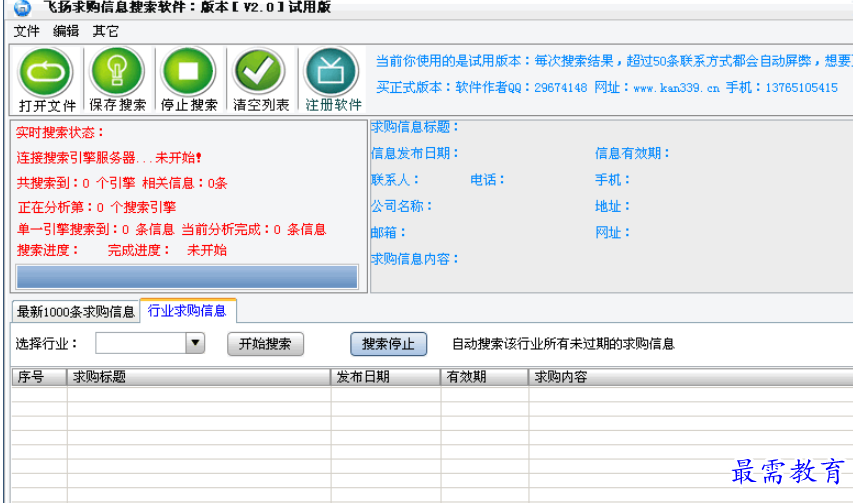The height and width of the screenshot is (503, 853).
Task: Click the 邮箱 label
Action: click(388, 233)
